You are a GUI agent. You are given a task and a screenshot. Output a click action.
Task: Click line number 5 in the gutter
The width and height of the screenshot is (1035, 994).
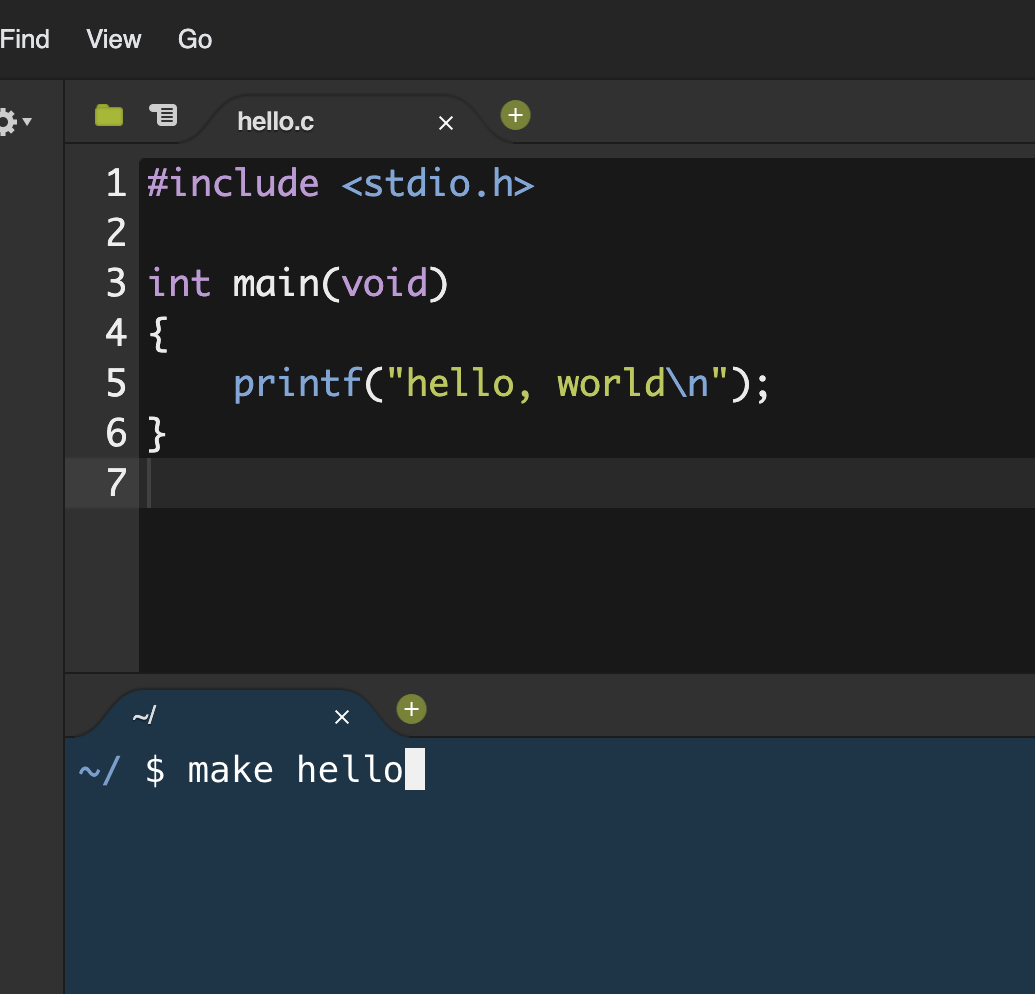pos(115,383)
